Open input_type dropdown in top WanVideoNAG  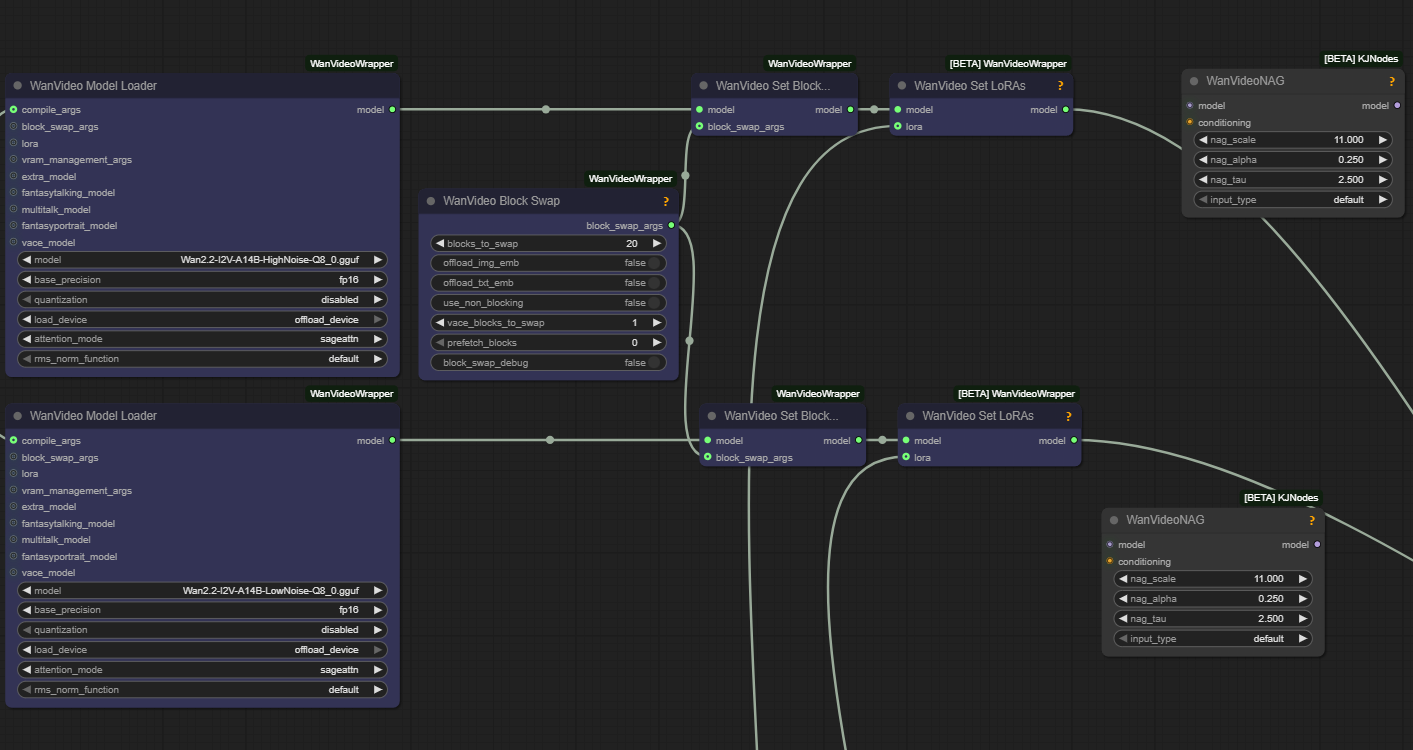click(1292, 200)
